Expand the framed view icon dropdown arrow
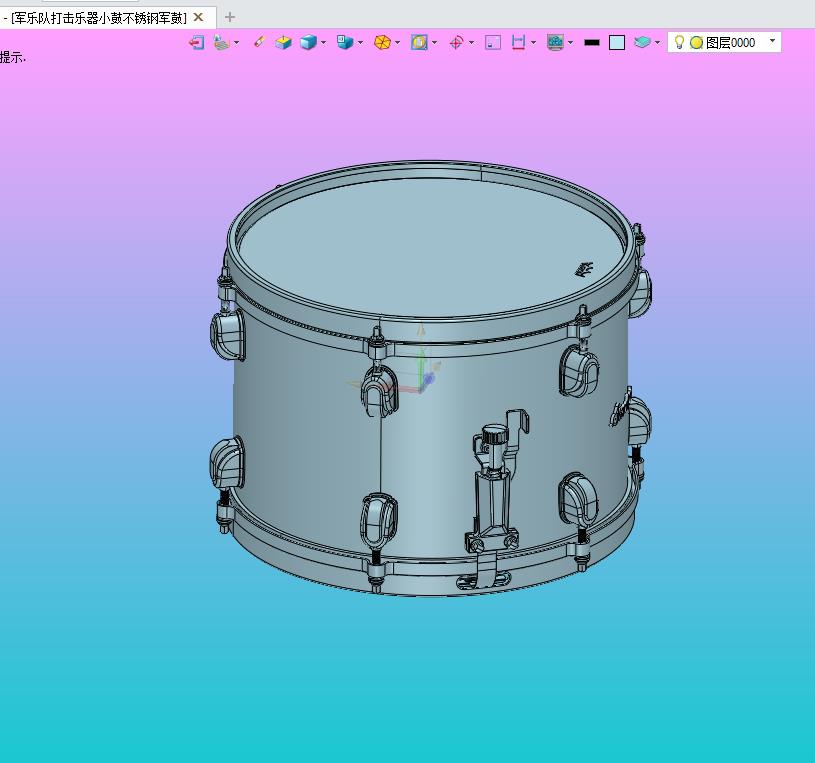The image size is (815, 763). tap(435, 42)
